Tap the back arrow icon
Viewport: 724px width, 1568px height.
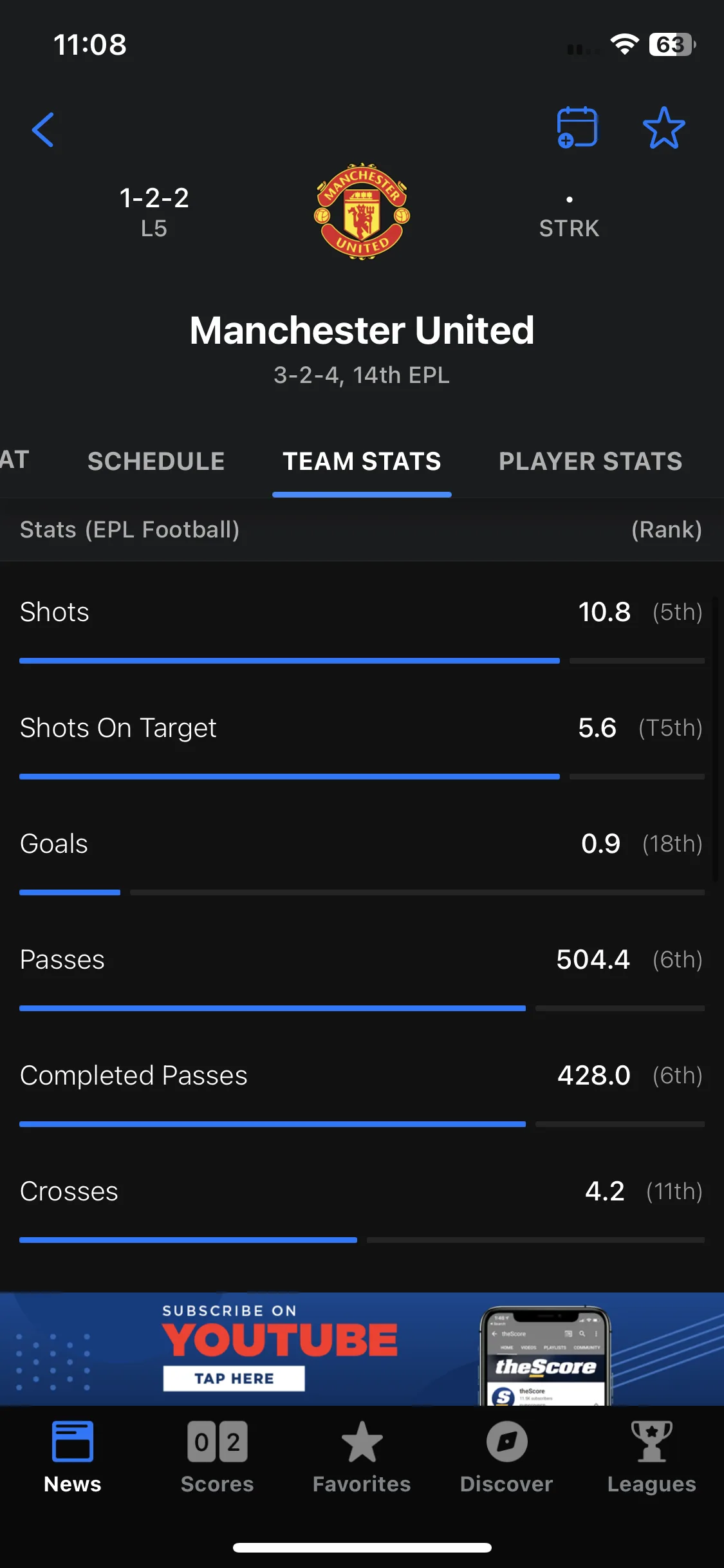tap(43, 129)
